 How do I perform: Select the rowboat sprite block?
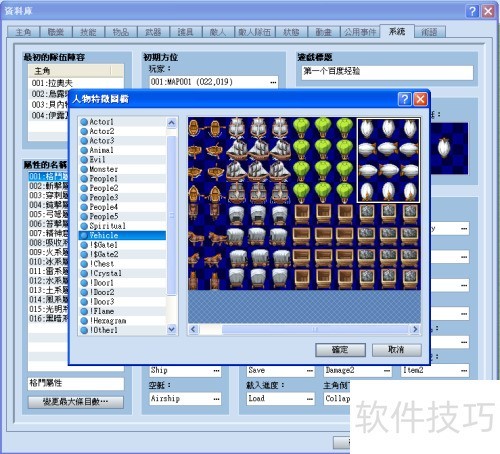coord(207,160)
